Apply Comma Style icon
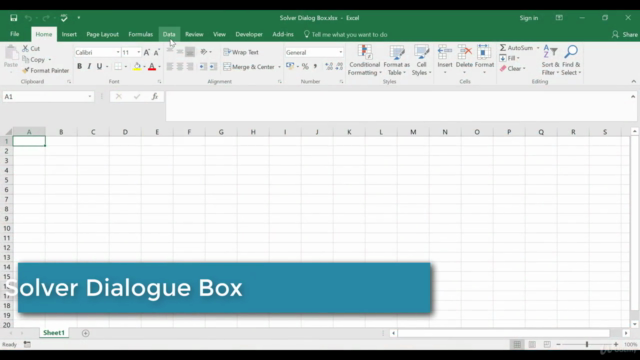This screenshot has width=640, height=360. point(315,67)
